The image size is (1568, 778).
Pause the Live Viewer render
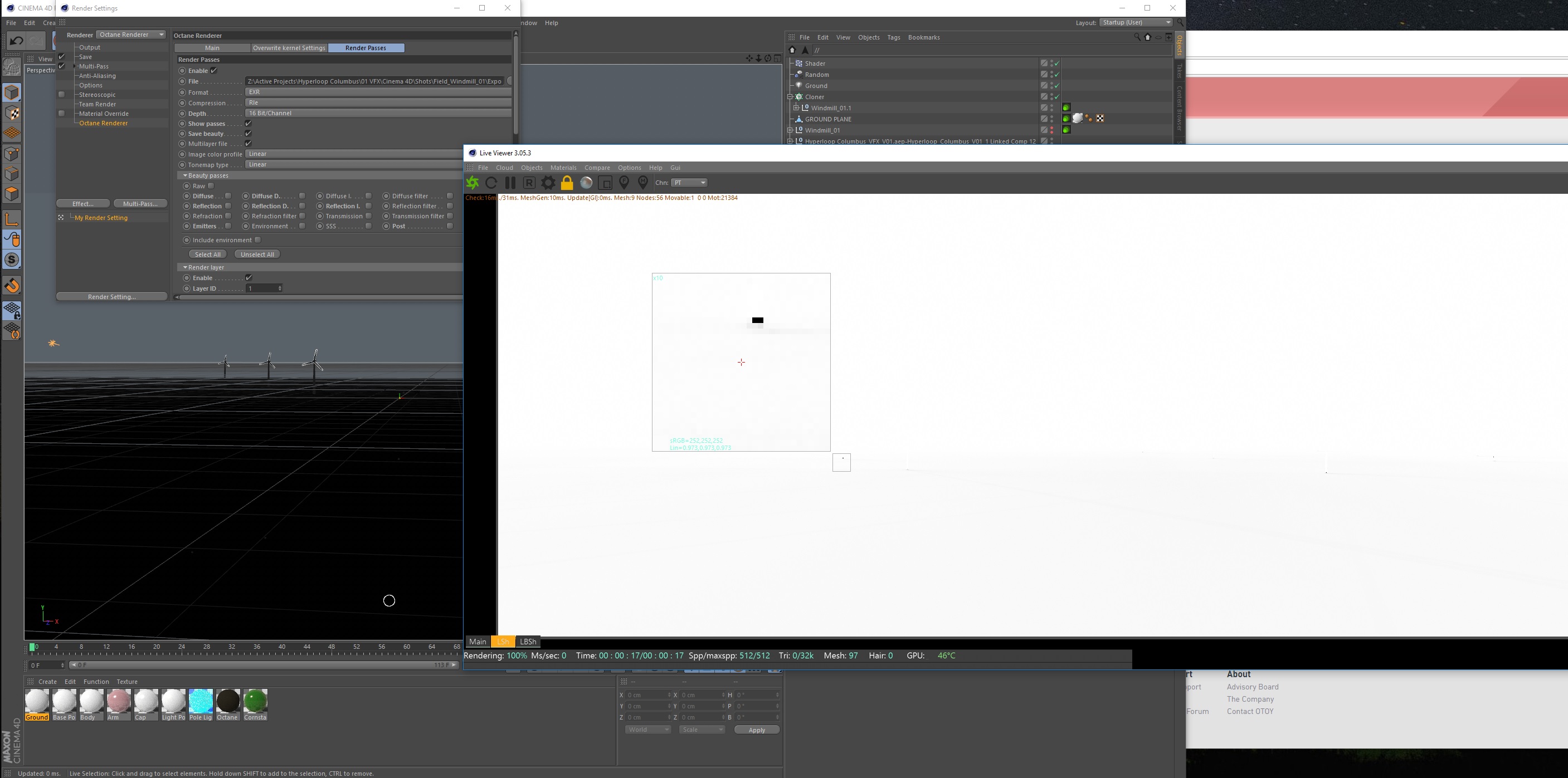510,183
